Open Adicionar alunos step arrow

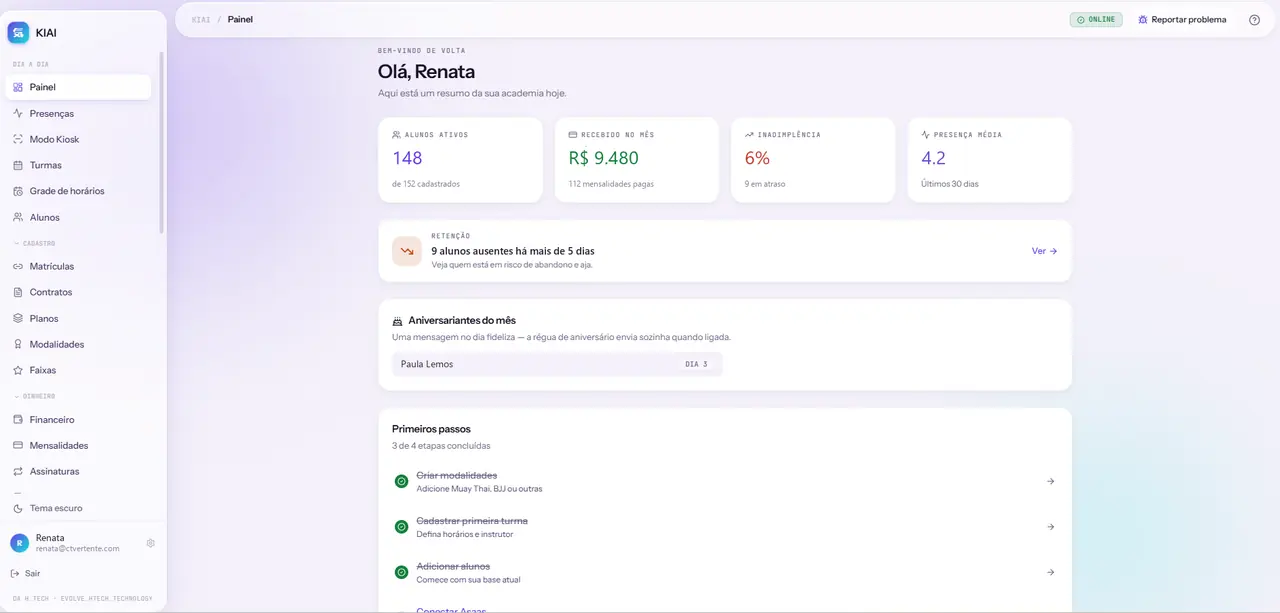point(1050,572)
